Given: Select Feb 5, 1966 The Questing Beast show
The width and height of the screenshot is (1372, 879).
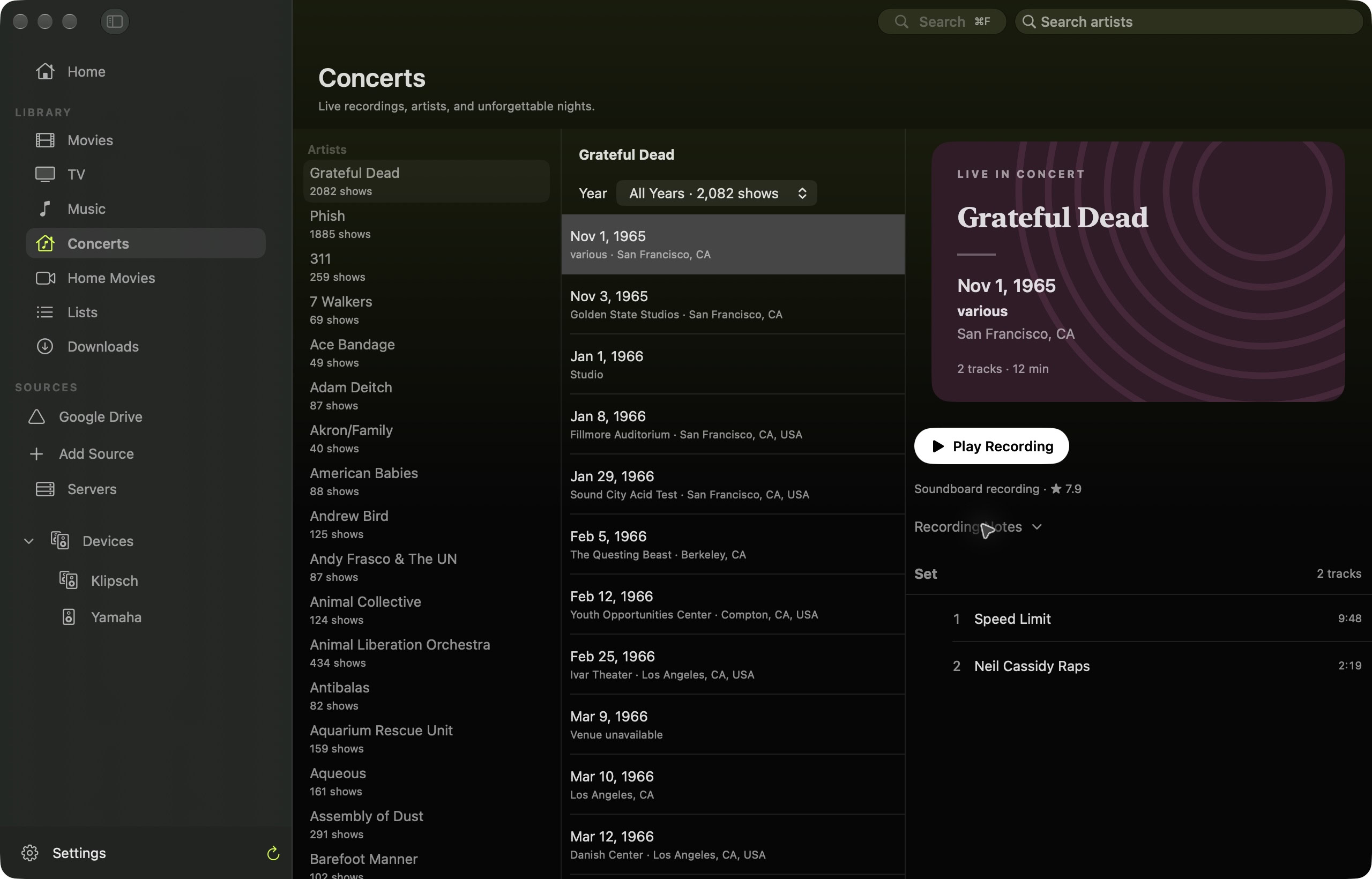Looking at the screenshot, I should point(733,544).
